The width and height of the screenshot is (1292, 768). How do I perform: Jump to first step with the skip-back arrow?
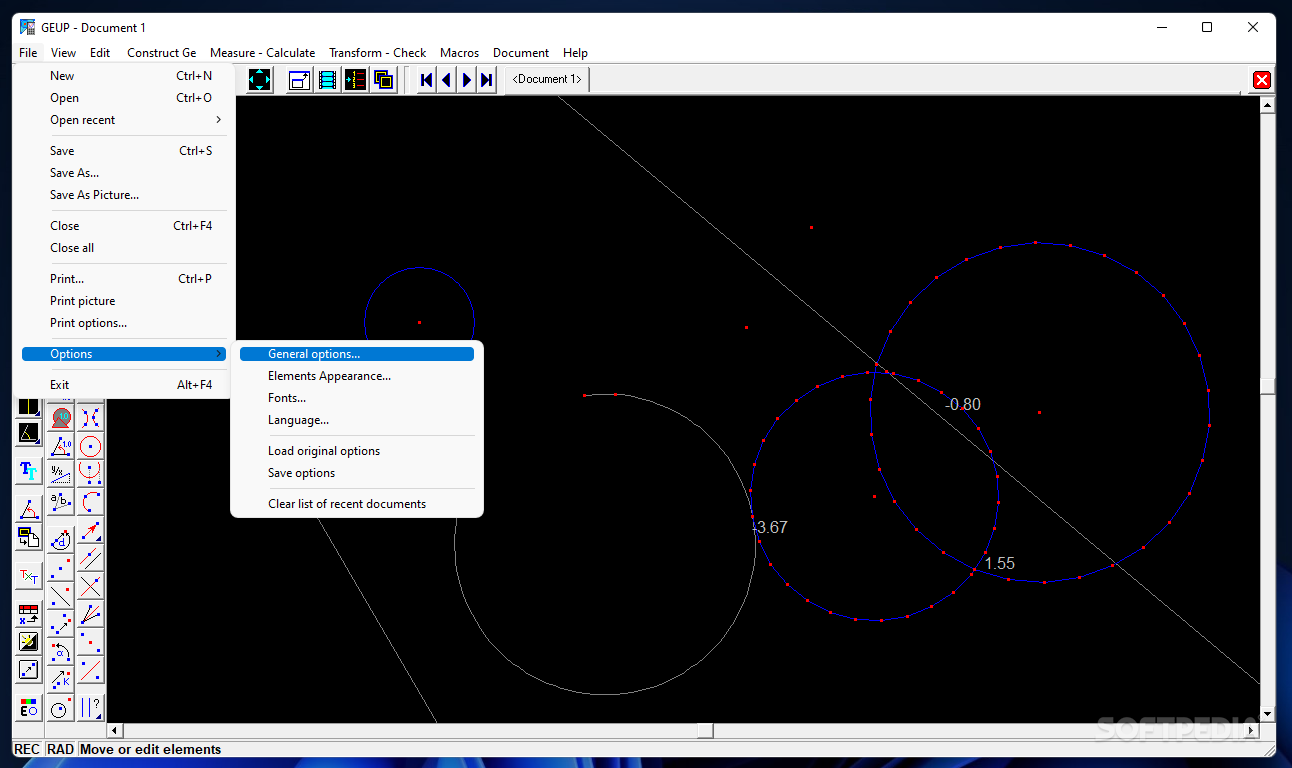point(427,80)
